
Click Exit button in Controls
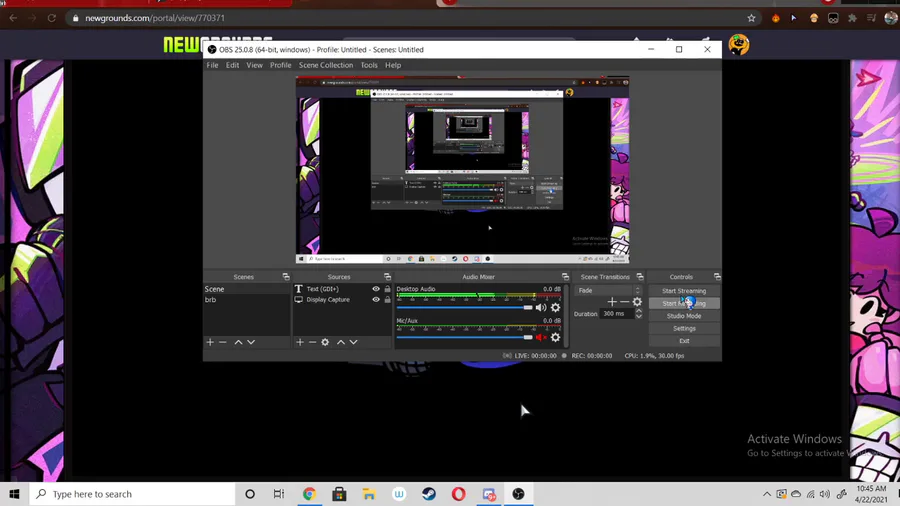click(x=684, y=341)
